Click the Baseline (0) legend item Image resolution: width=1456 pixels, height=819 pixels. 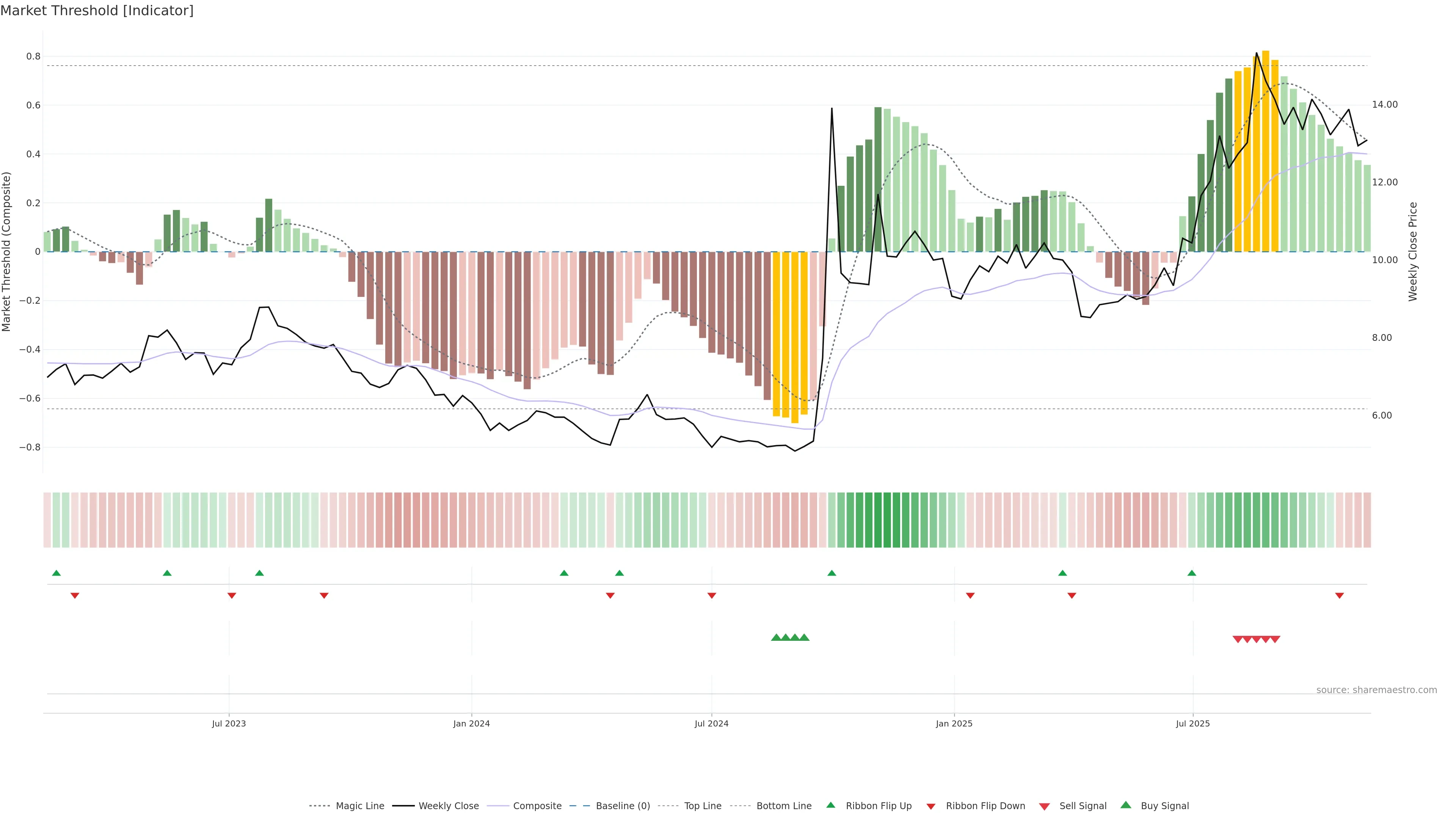[623, 806]
